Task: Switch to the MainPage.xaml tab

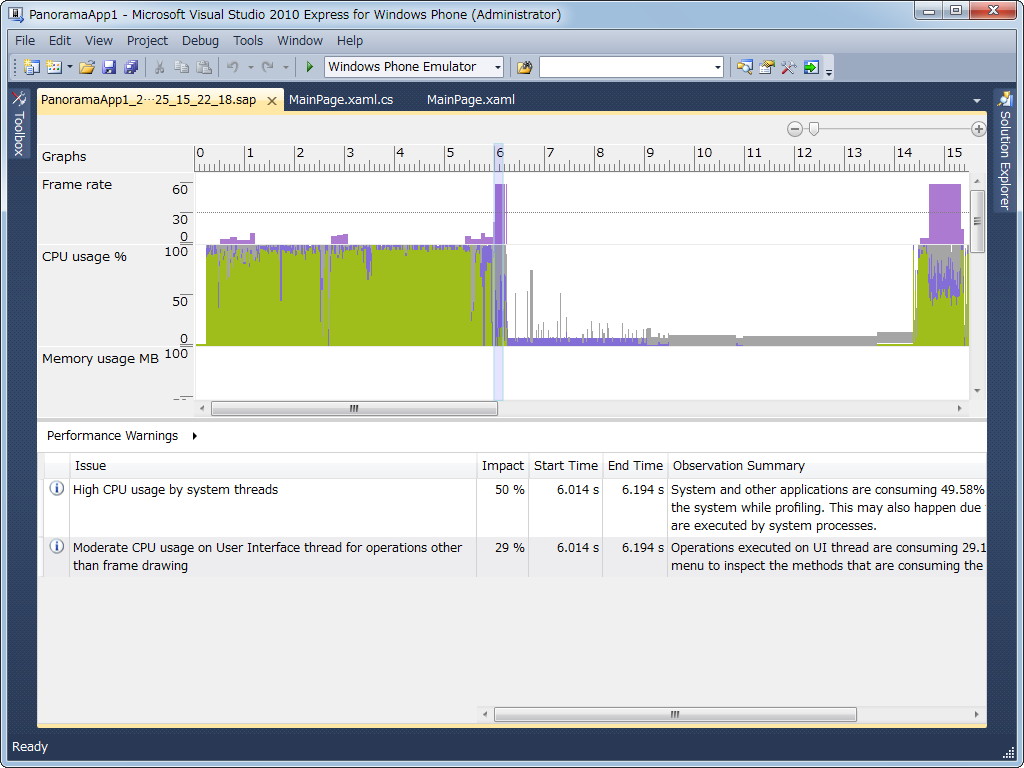Action: [x=470, y=100]
